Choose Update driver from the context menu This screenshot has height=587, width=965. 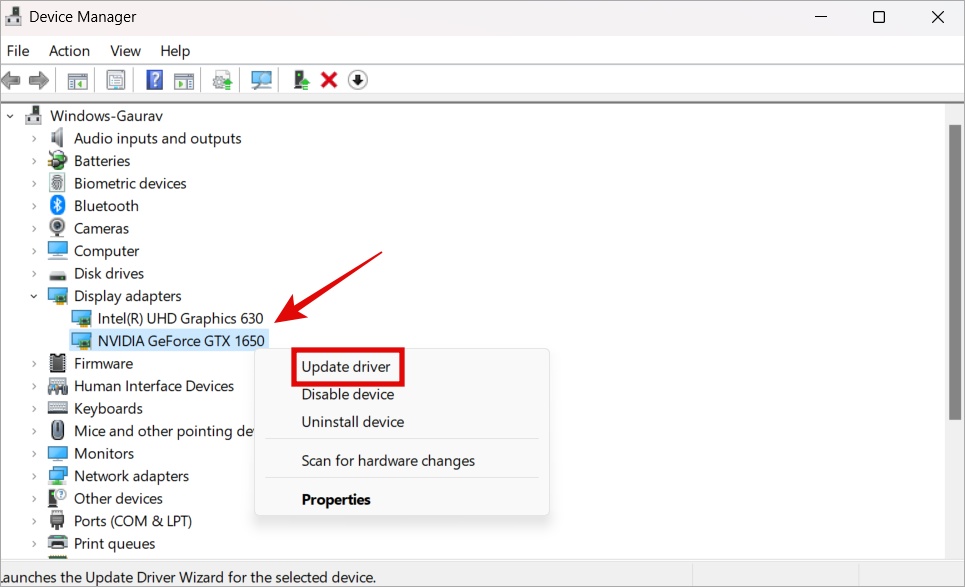pyautogui.click(x=347, y=367)
